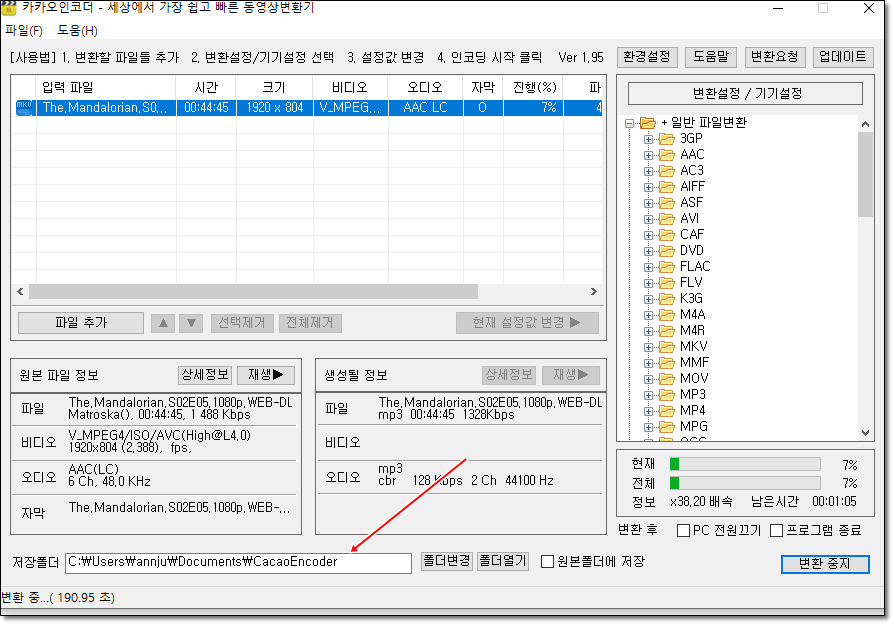Click the 진행(%) column header

coord(534,88)
